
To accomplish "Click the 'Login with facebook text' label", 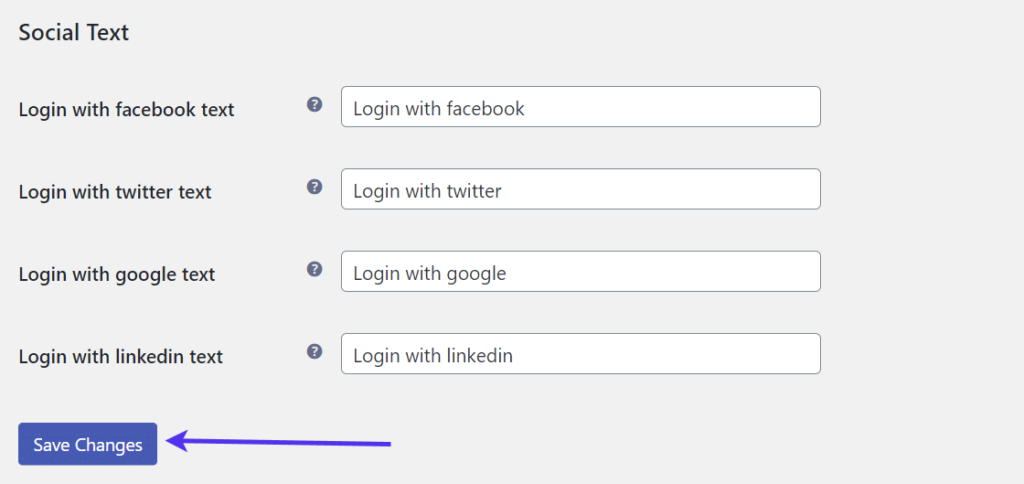I will [x=126, y=109].
